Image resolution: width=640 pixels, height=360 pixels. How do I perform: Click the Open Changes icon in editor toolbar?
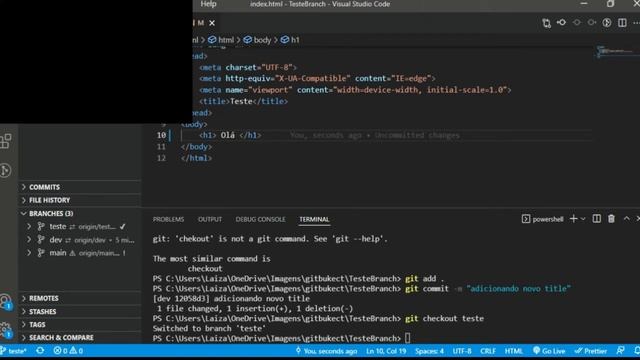[x=547, y=23]
